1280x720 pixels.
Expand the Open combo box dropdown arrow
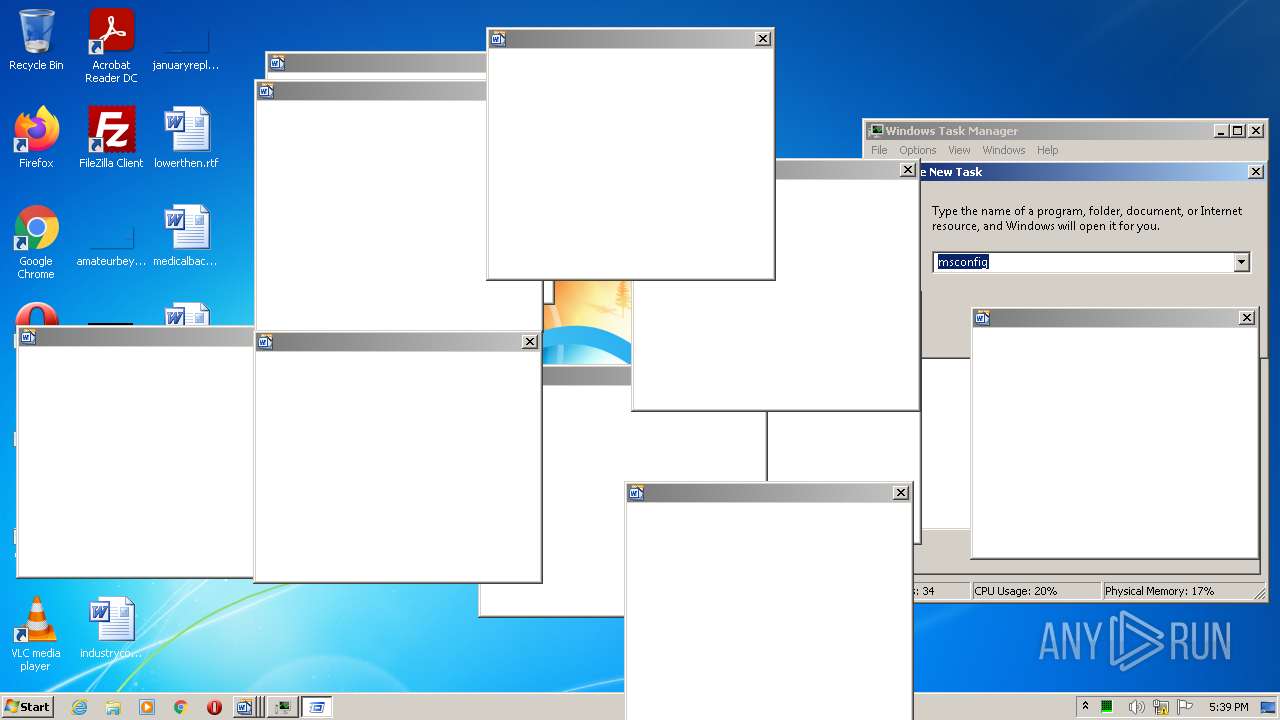pos(1241,262)
